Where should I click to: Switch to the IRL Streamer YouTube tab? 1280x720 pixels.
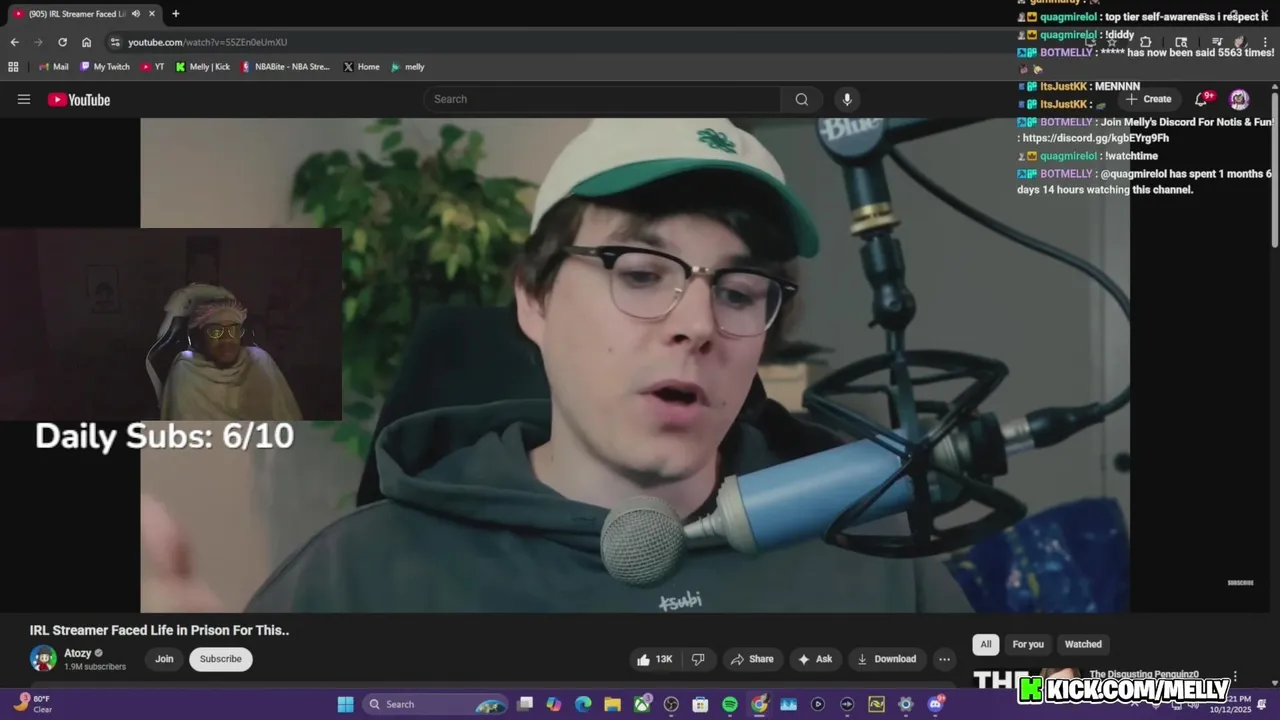[76, 14]
